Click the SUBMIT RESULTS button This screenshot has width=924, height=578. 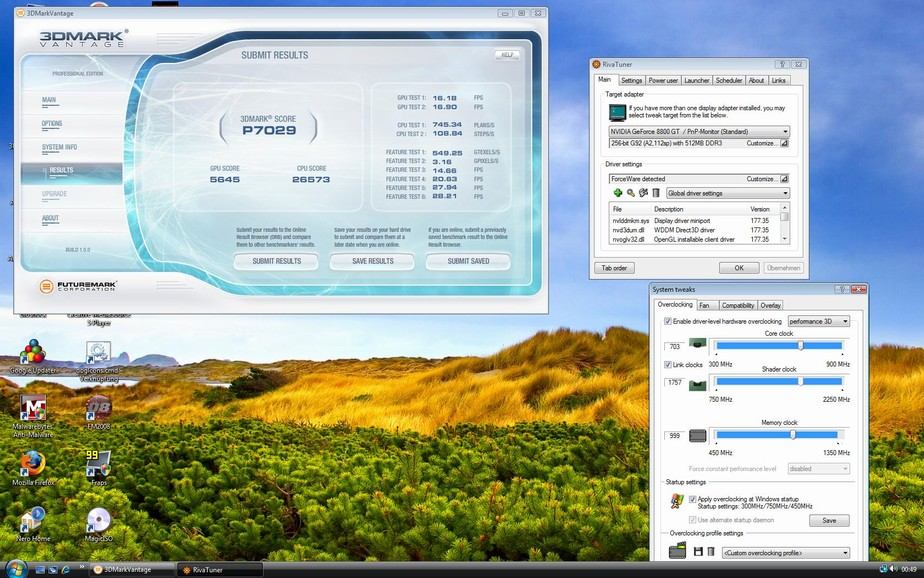pyautogui.click(x=276, y=261)
